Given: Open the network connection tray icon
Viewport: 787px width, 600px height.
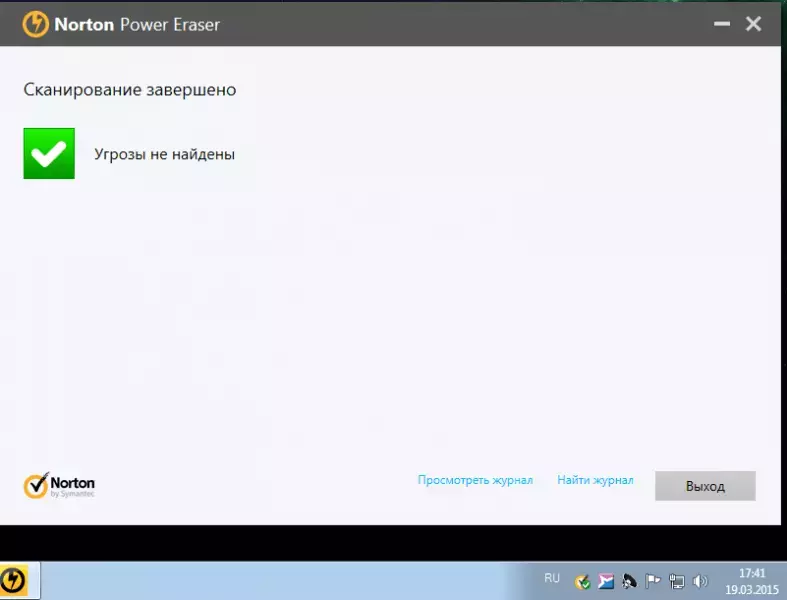Looking at the screenshot, I should pos(676,581).
